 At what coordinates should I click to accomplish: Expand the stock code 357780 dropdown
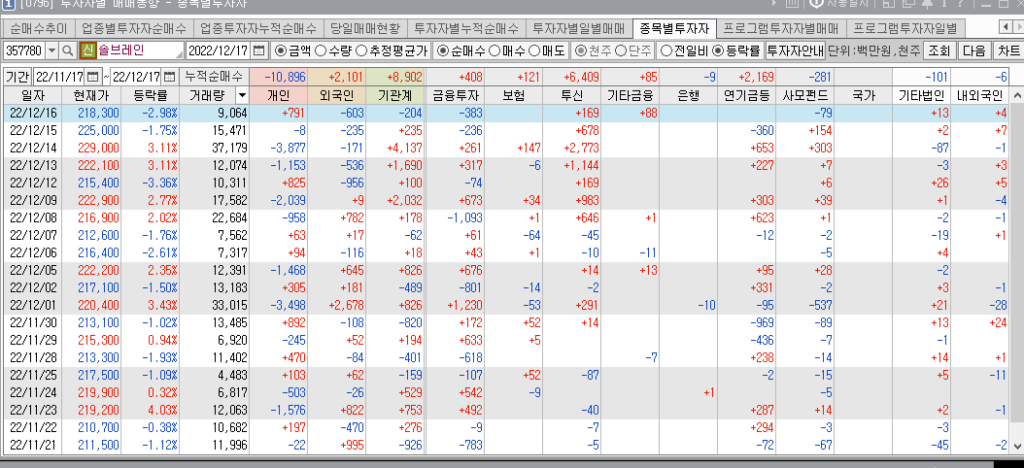(52, 50)
